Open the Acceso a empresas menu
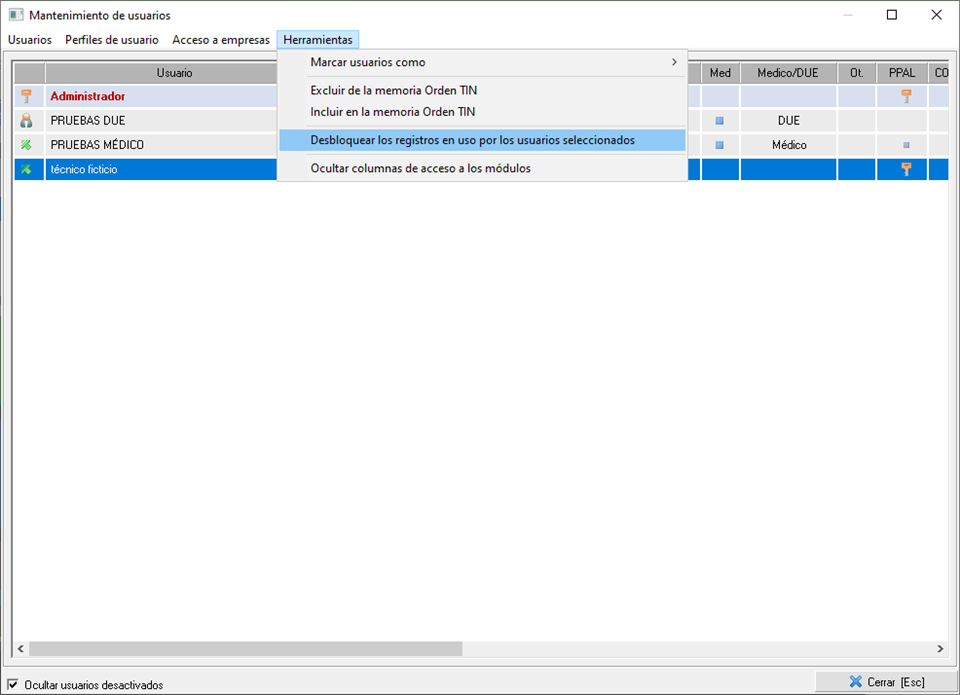 (x=221, y=40)
